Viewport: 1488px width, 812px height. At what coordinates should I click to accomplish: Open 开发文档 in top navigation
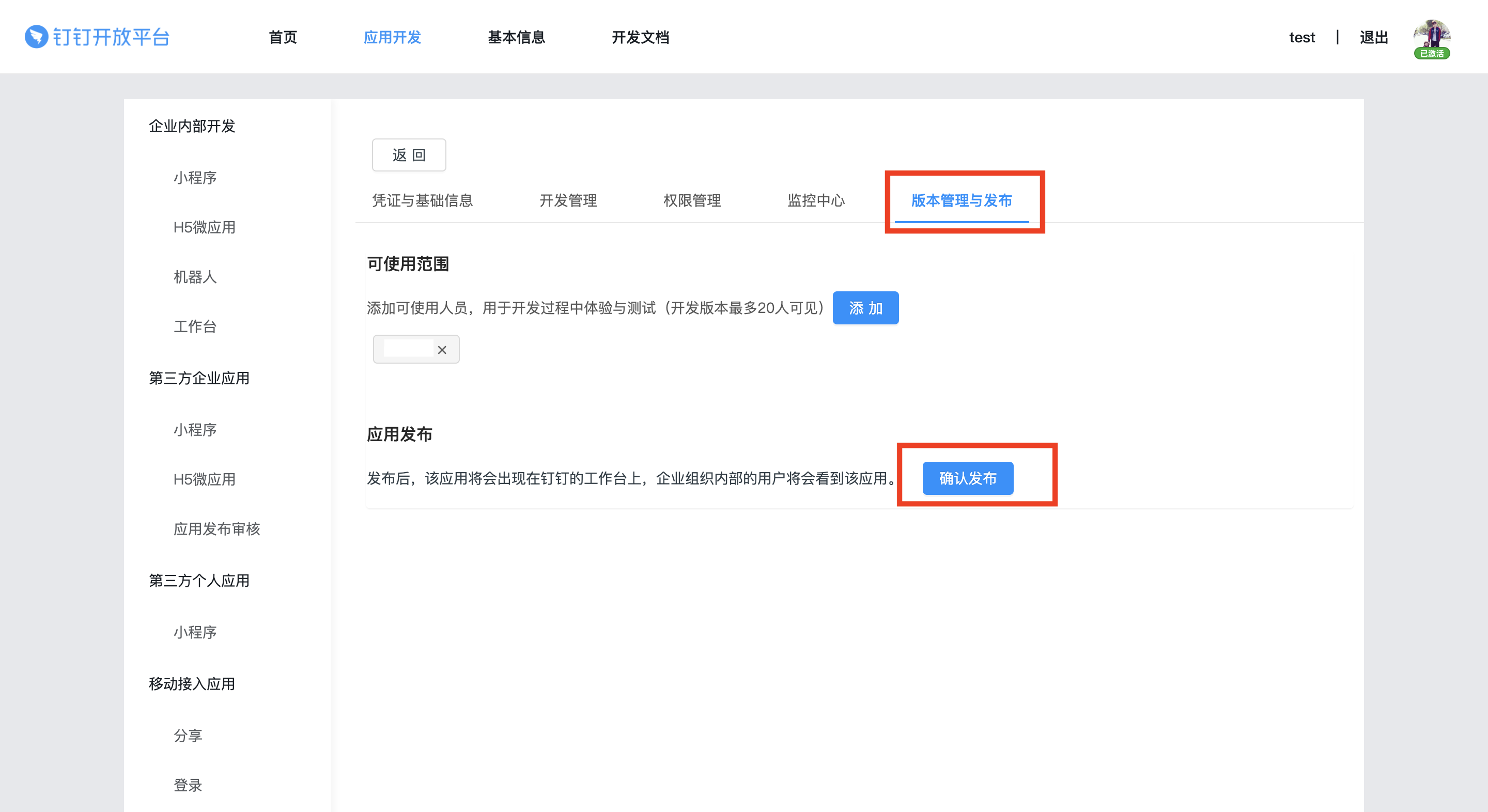[x=640, y=38]
